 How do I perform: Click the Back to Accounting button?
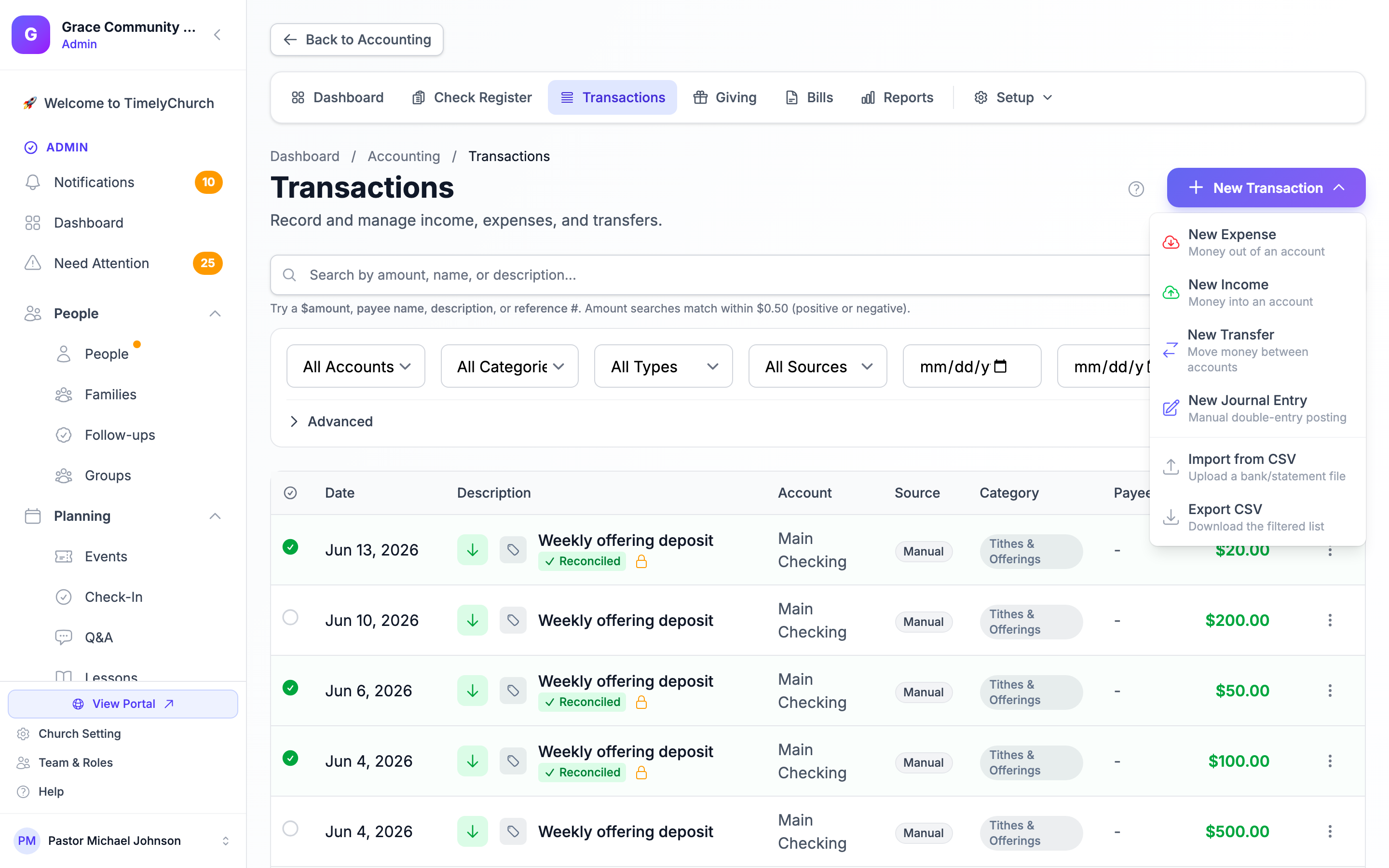pyautogui.click(x=356, y=40)
